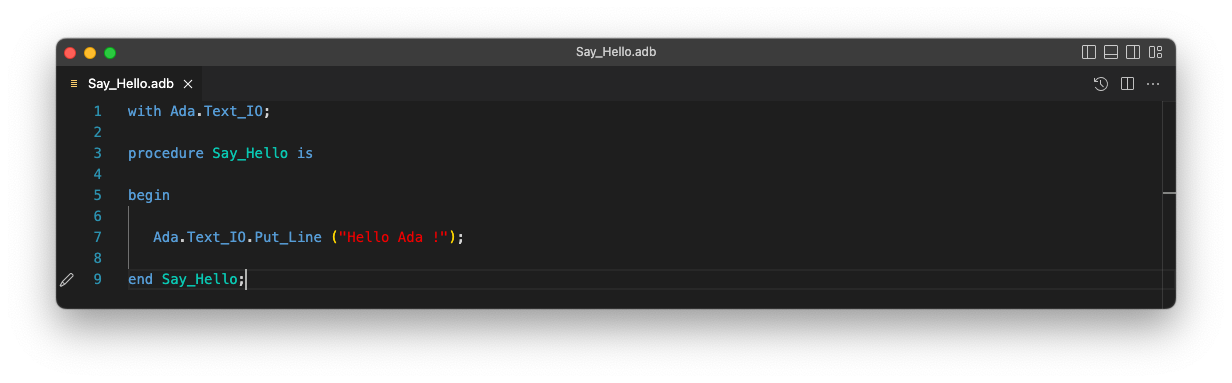Place cursor in the "Hello Ada !" string

[394, 237]
